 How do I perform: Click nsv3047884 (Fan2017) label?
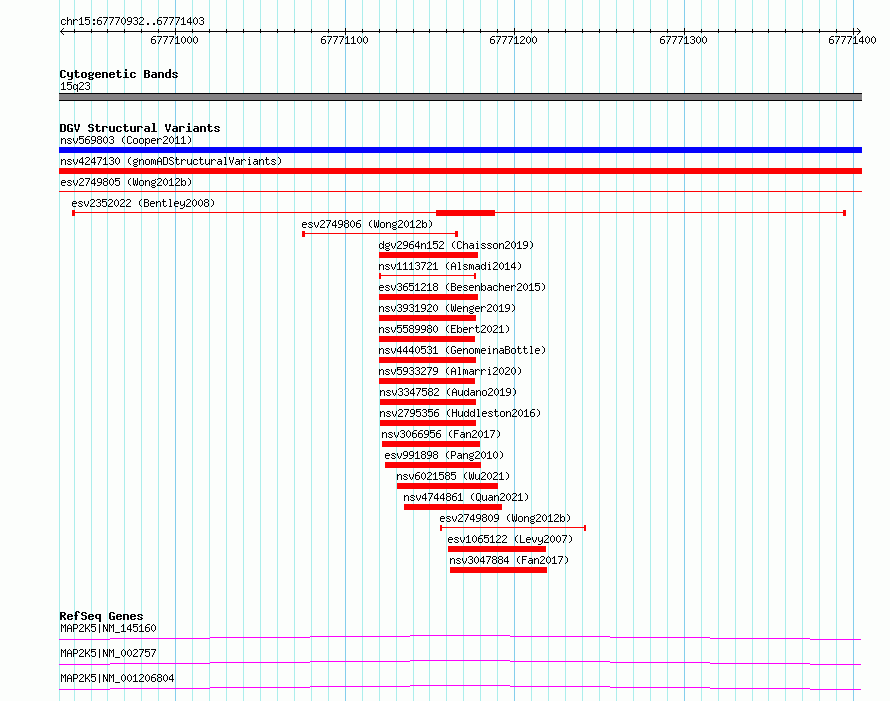click(509, 560)
